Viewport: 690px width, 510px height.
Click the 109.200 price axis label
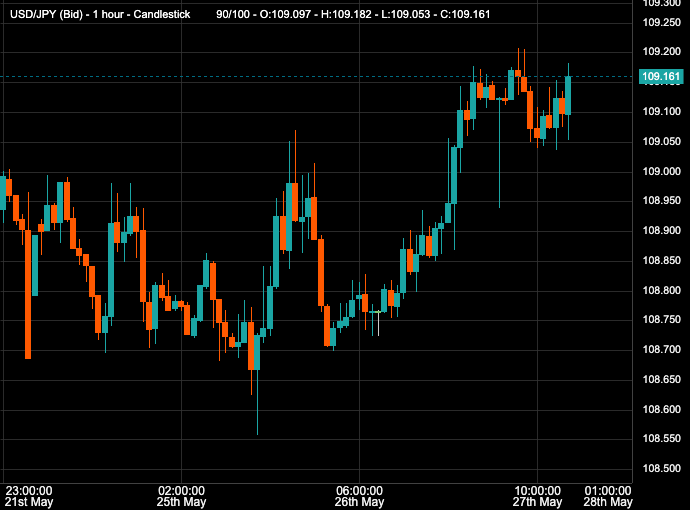661,51
